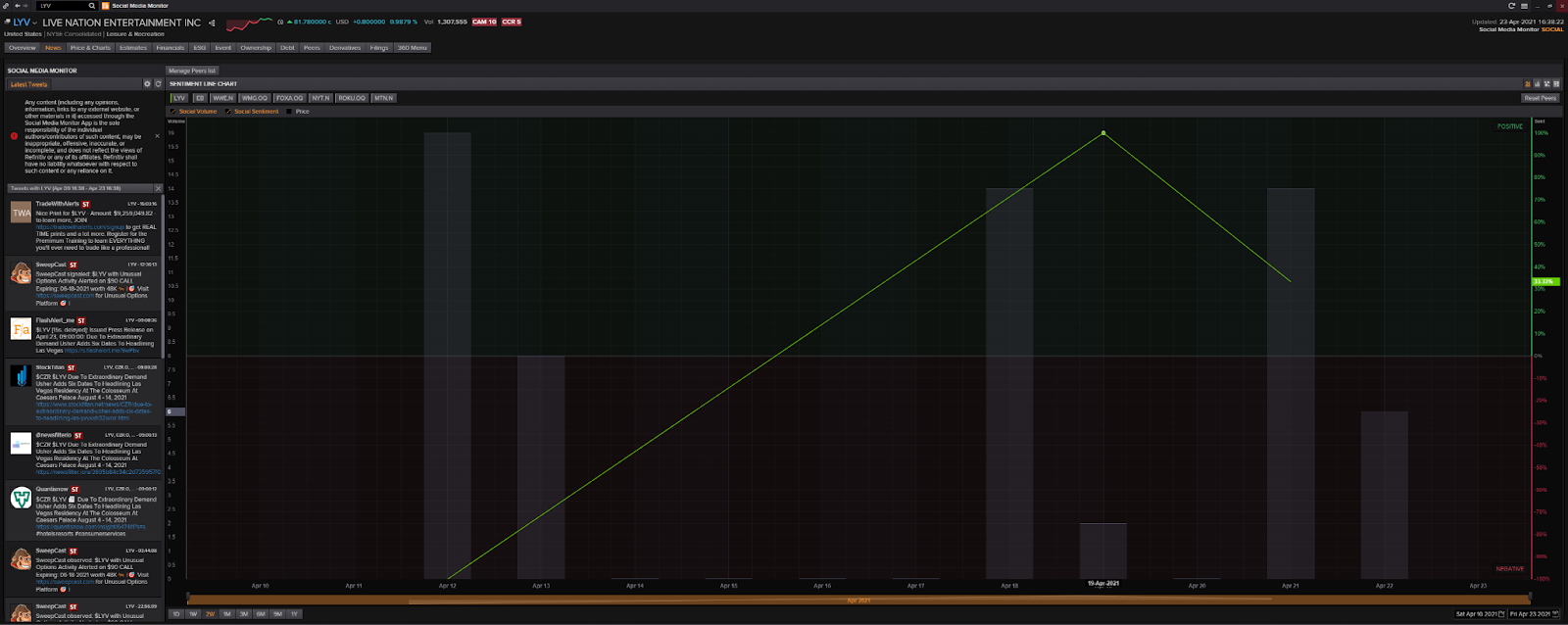Open the Estimates tab
Screen dimensions: 1568x625
133,47
